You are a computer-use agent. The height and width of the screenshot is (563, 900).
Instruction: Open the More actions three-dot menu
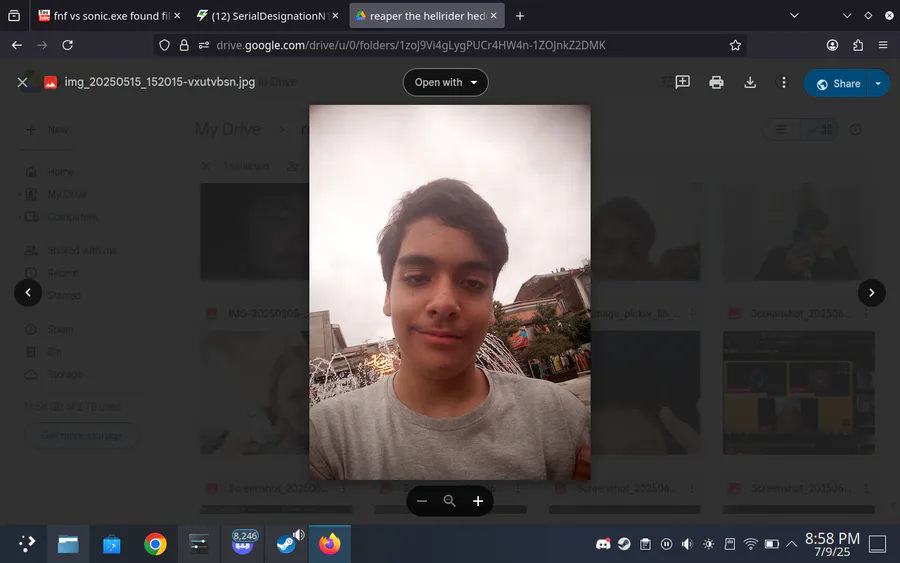[783, 83]
